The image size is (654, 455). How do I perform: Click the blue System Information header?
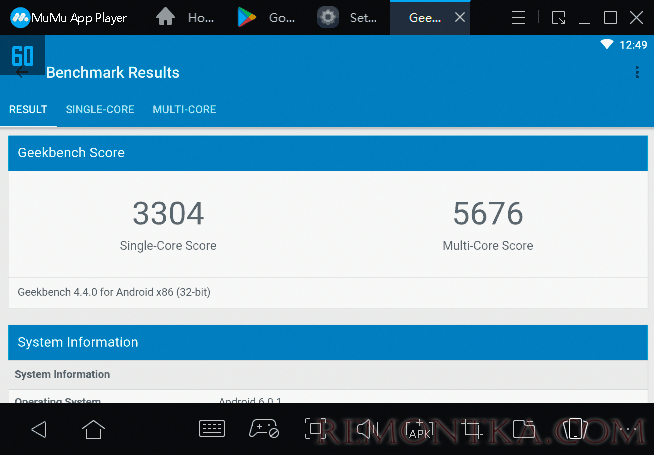[x=328, y=342]
